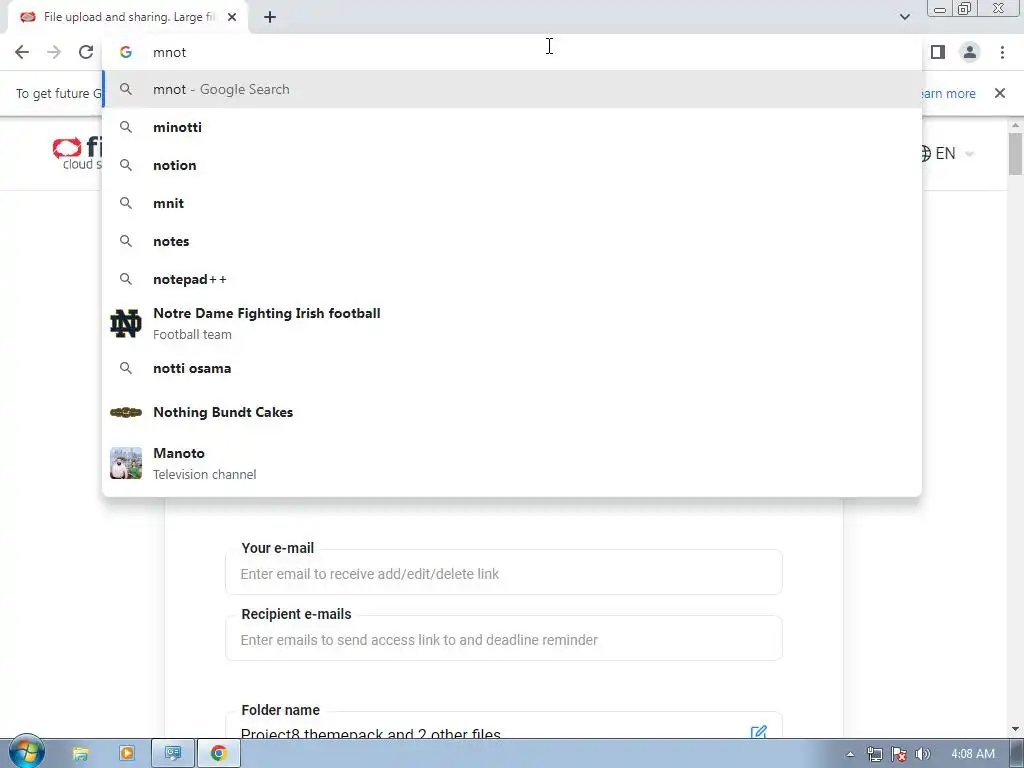Open the tab search chevron dropdown

pyautogui.click(x=904, y=17)
